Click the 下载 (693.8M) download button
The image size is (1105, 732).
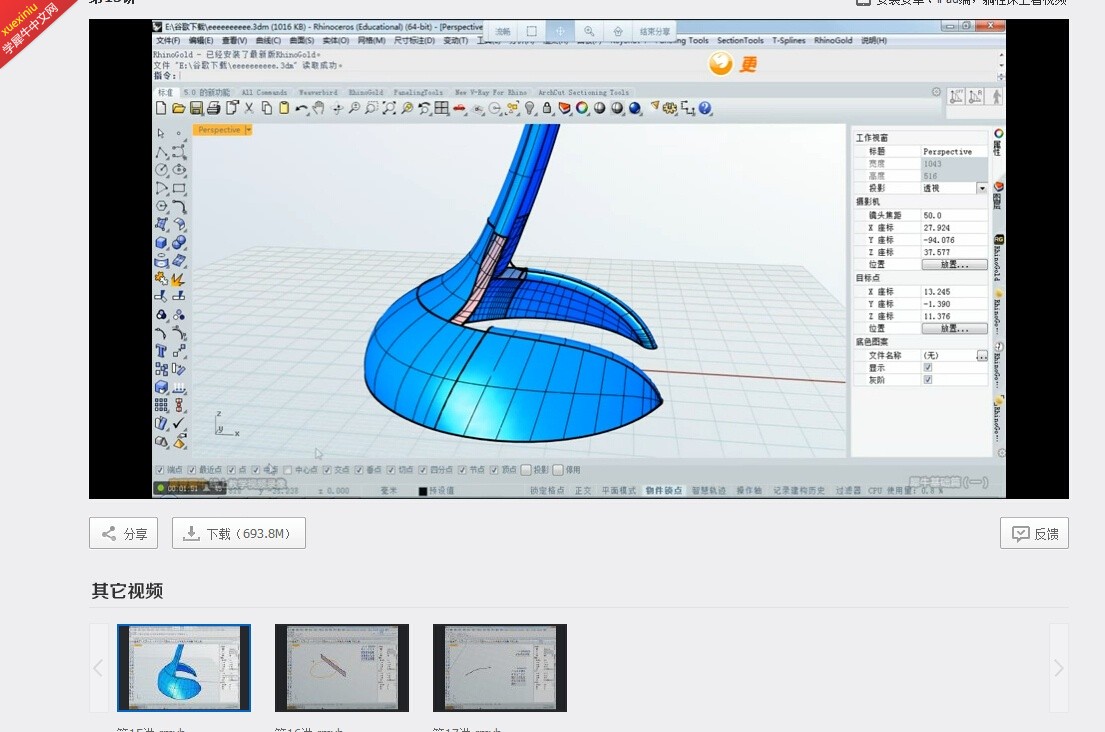pyautogui.click(x=239, y=533)
